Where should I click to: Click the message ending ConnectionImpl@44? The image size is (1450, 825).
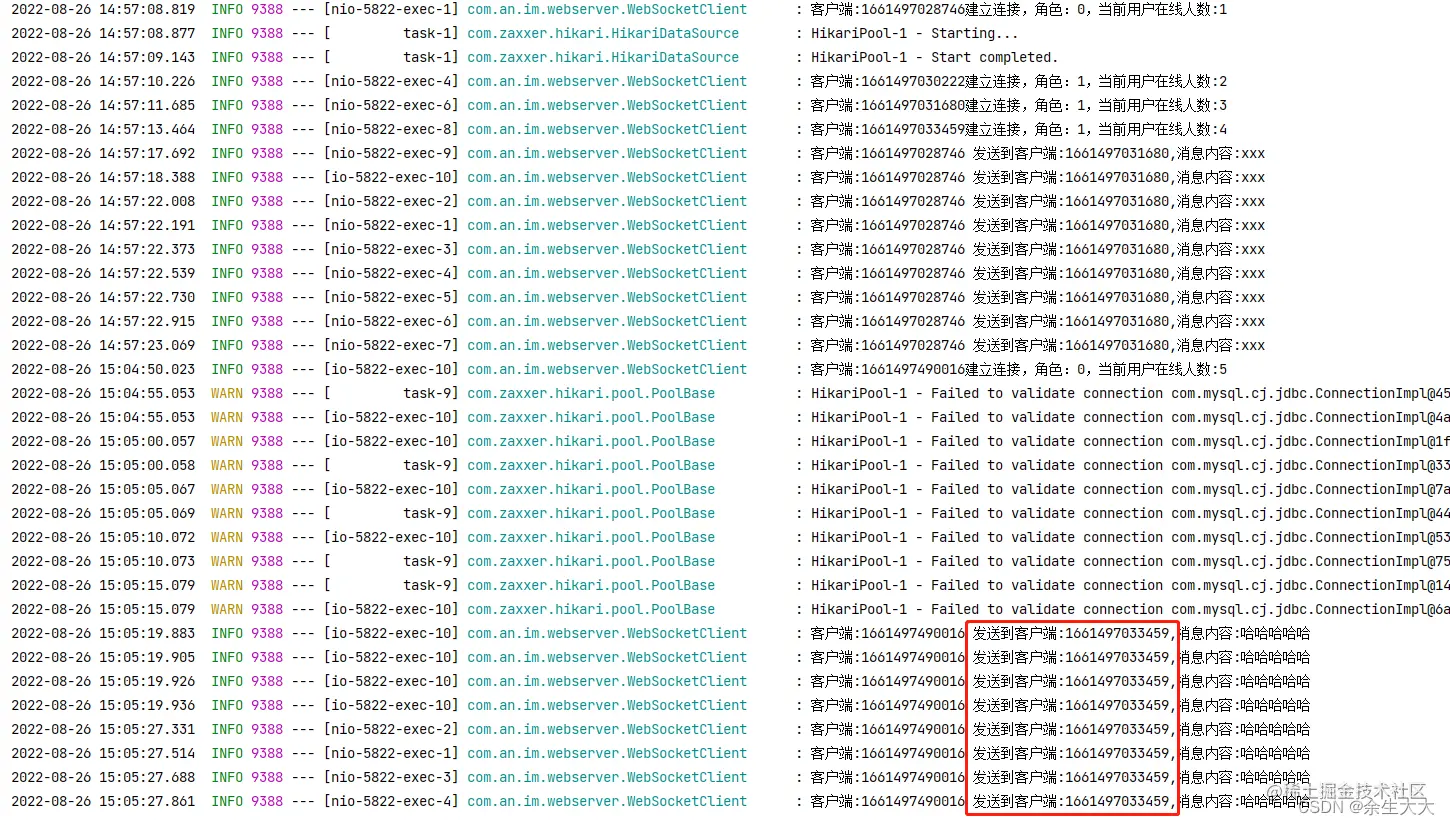(x=1130, y=513)
